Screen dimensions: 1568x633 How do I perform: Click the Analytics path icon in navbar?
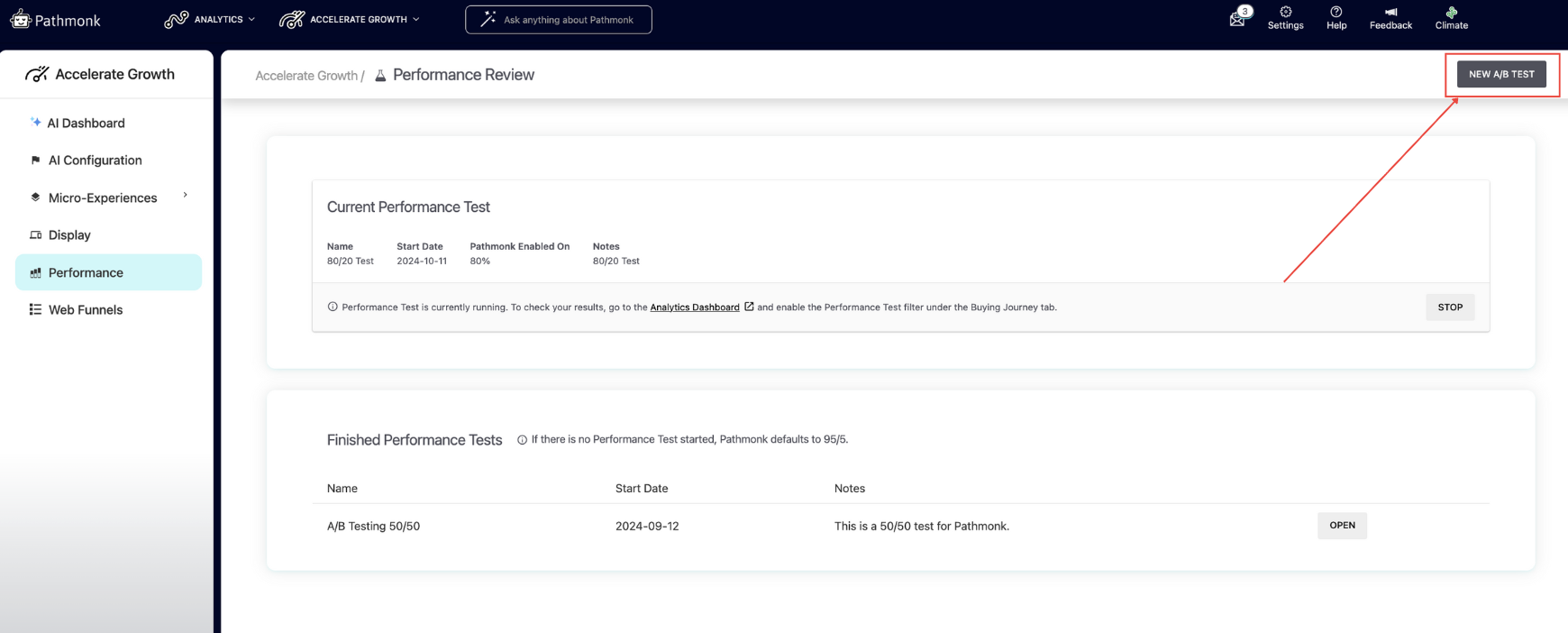(176, 19)
